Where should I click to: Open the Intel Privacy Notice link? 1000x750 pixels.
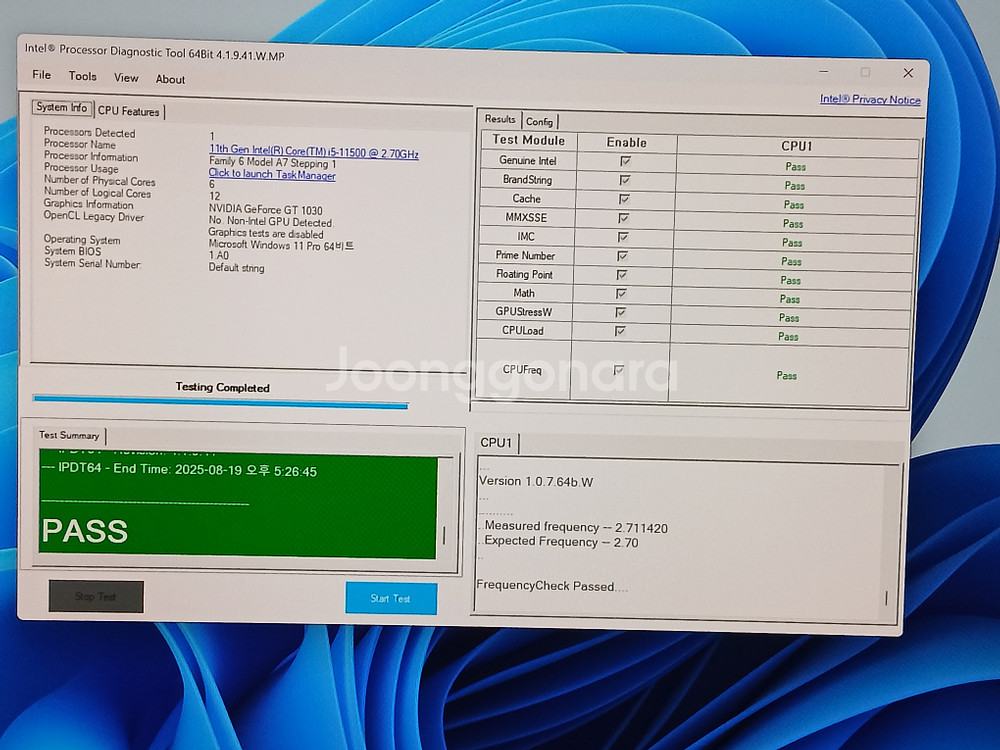click(870, 99)
